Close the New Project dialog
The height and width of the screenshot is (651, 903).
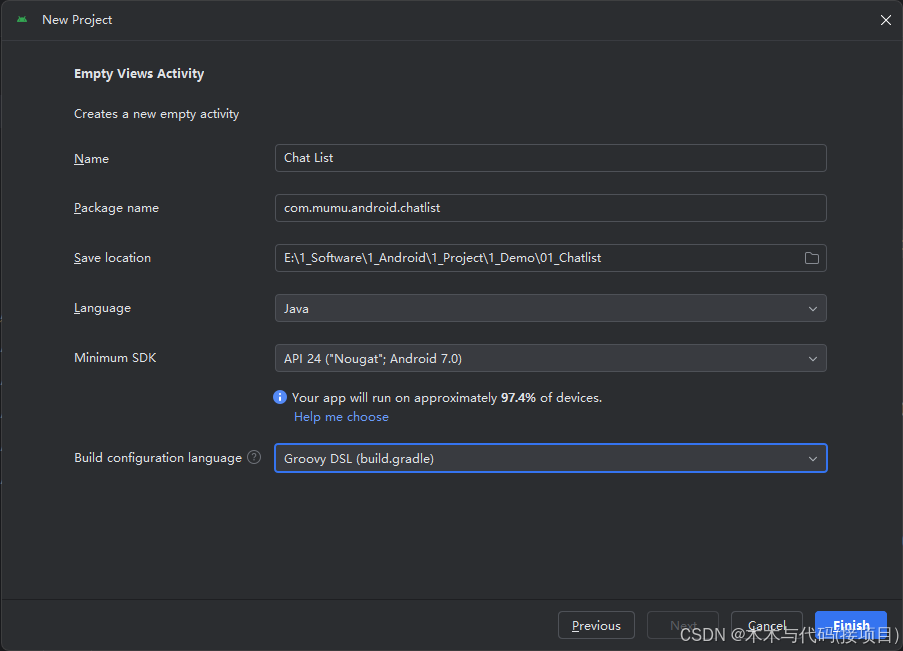[x=885, y=20]
